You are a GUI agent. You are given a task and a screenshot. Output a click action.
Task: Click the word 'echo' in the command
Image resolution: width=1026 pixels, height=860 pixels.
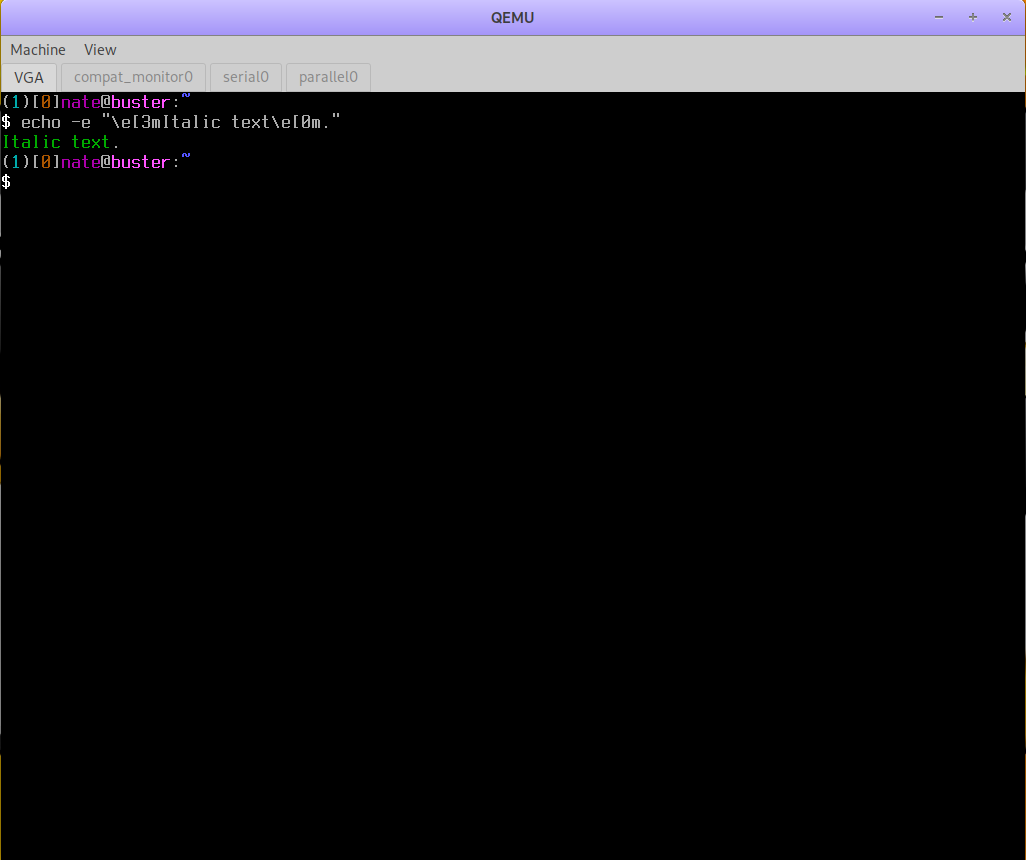[41, 122]
